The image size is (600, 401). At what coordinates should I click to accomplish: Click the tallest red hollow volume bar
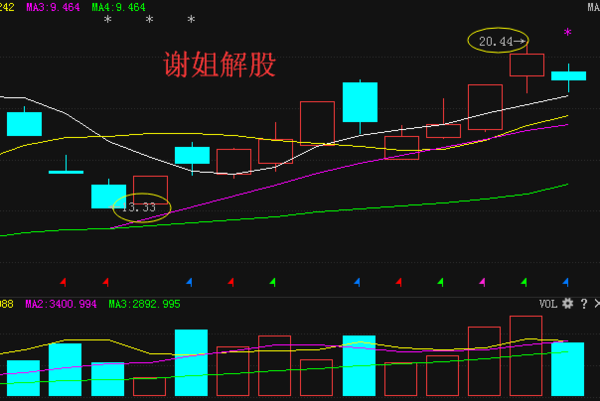coord(525,357)
